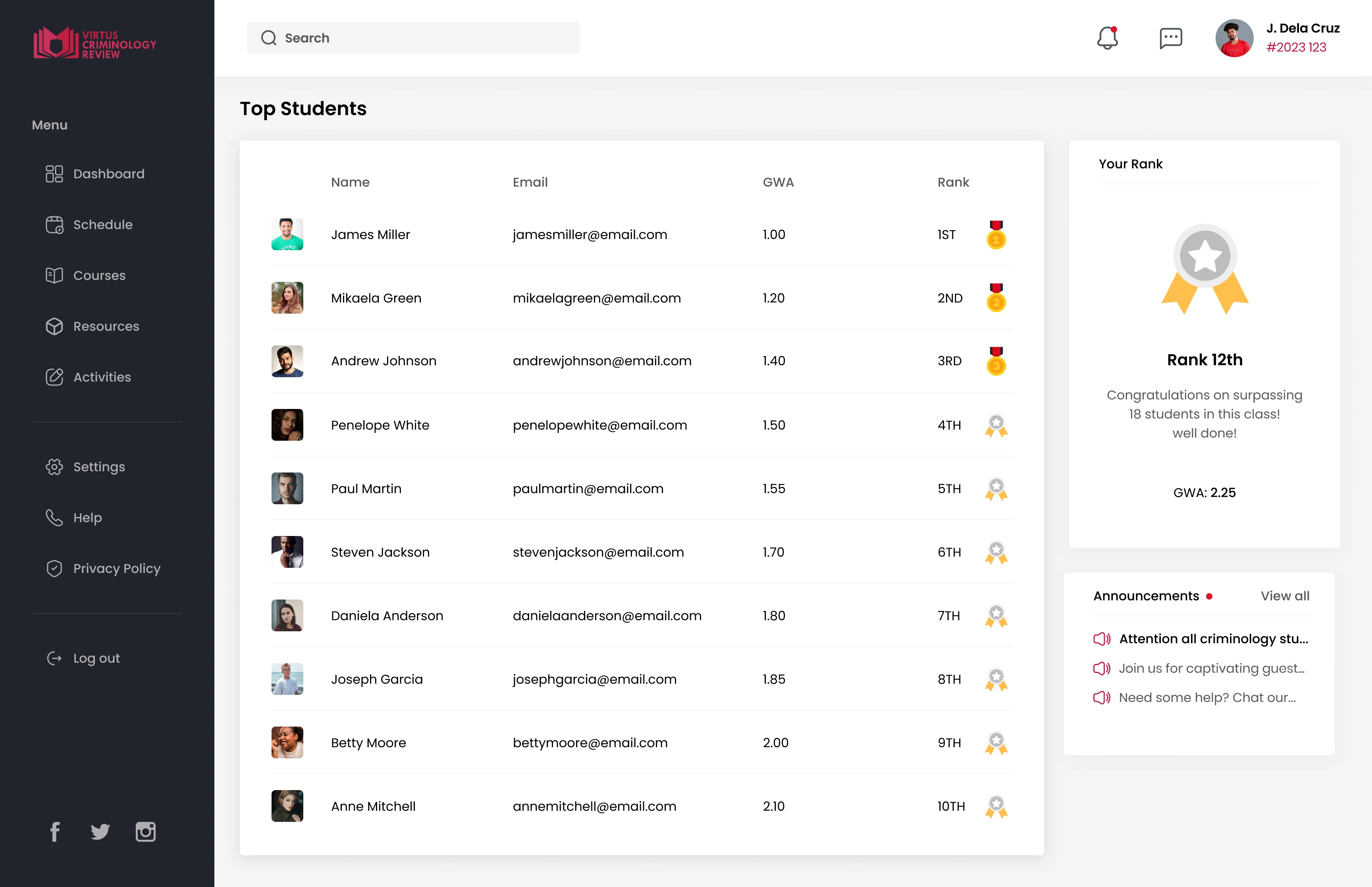Click the Virtus Criminology Review logo
Image resolution: width=1372 pixels, height=887 pixels.
(95, 43)
